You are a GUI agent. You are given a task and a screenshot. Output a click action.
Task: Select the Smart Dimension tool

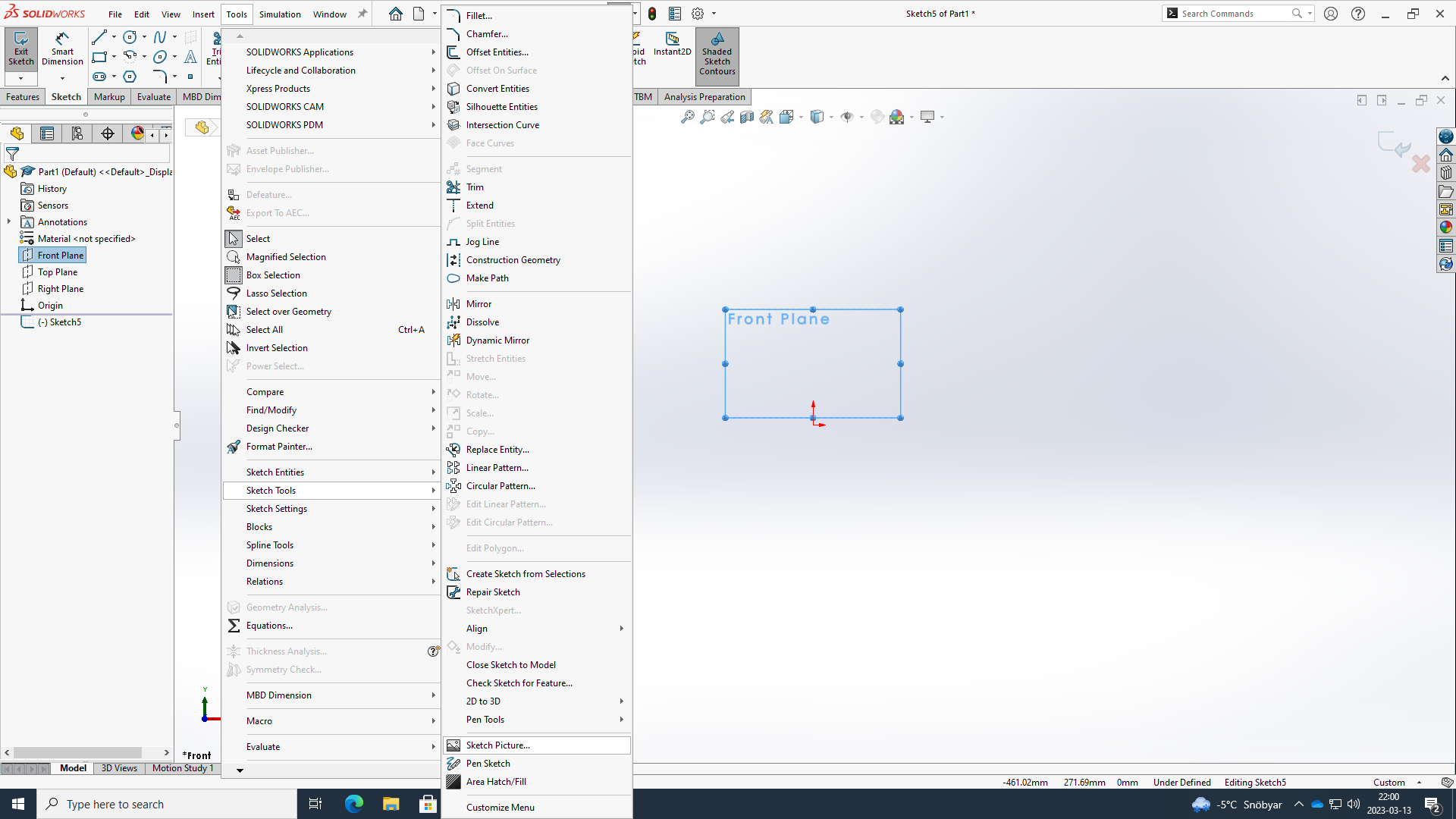tap(62, 49)
